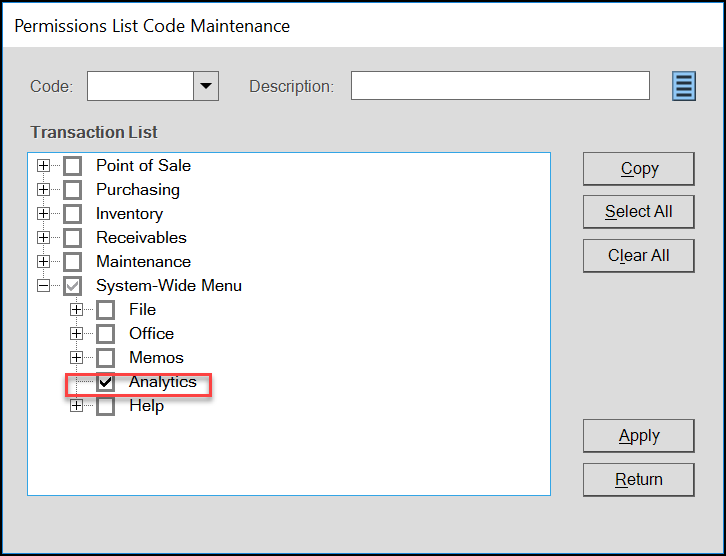The width and height of the screenshot is (726, 556).
Task: Open the Code dropdown arrow
Action: pos(206,86)
